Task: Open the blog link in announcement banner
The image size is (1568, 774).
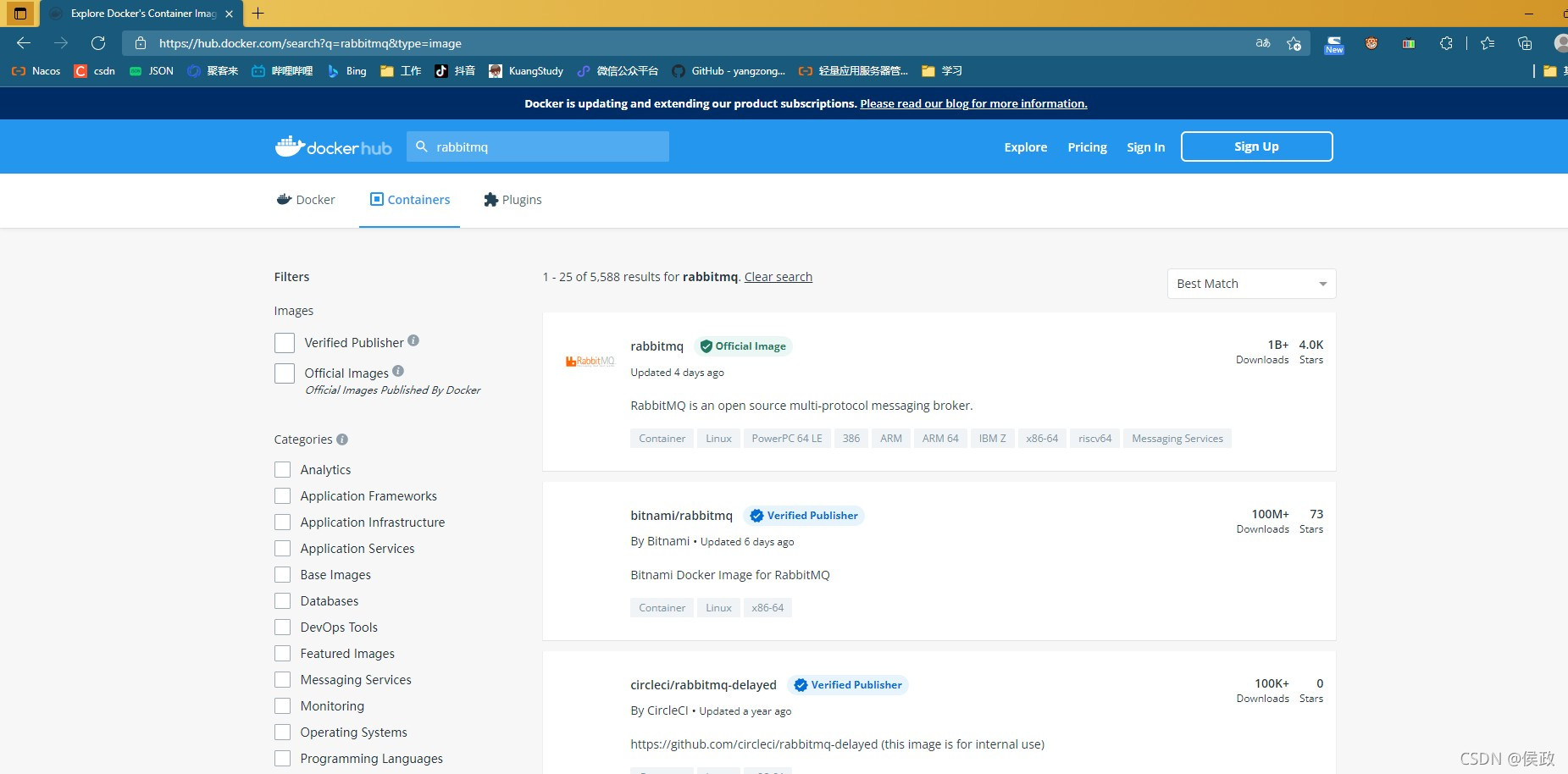Action: [x=973, y=103]
